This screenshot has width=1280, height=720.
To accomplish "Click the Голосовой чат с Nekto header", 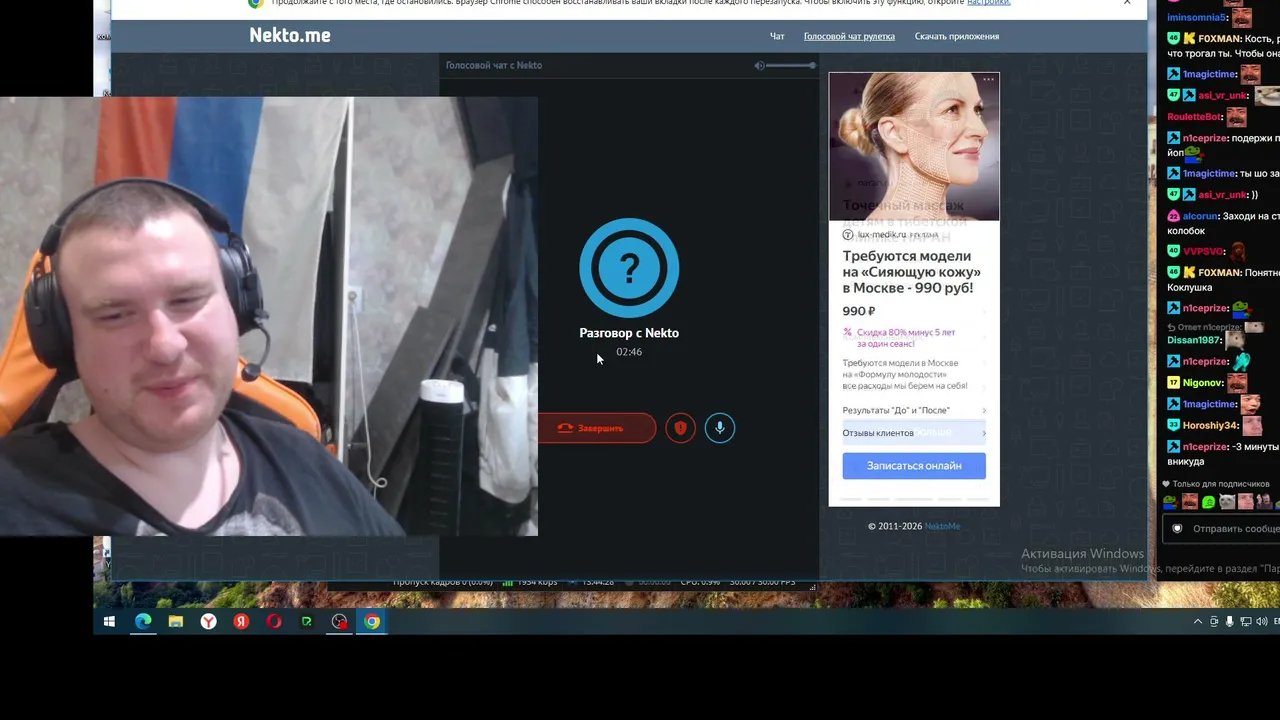I will [x=494, y=65].
